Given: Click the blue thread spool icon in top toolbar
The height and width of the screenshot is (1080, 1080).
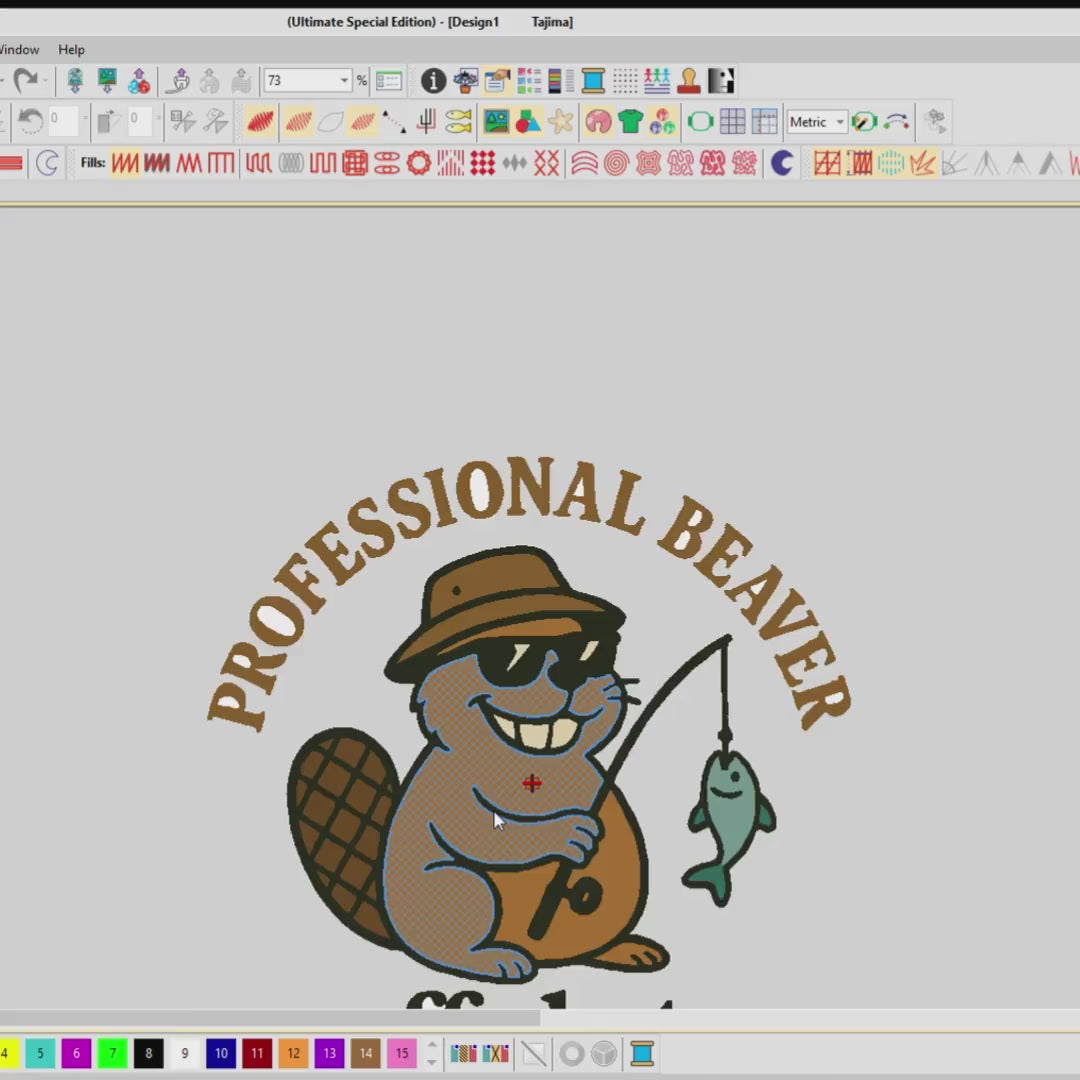Looking at the screenshot, I should tap(593, 81).
